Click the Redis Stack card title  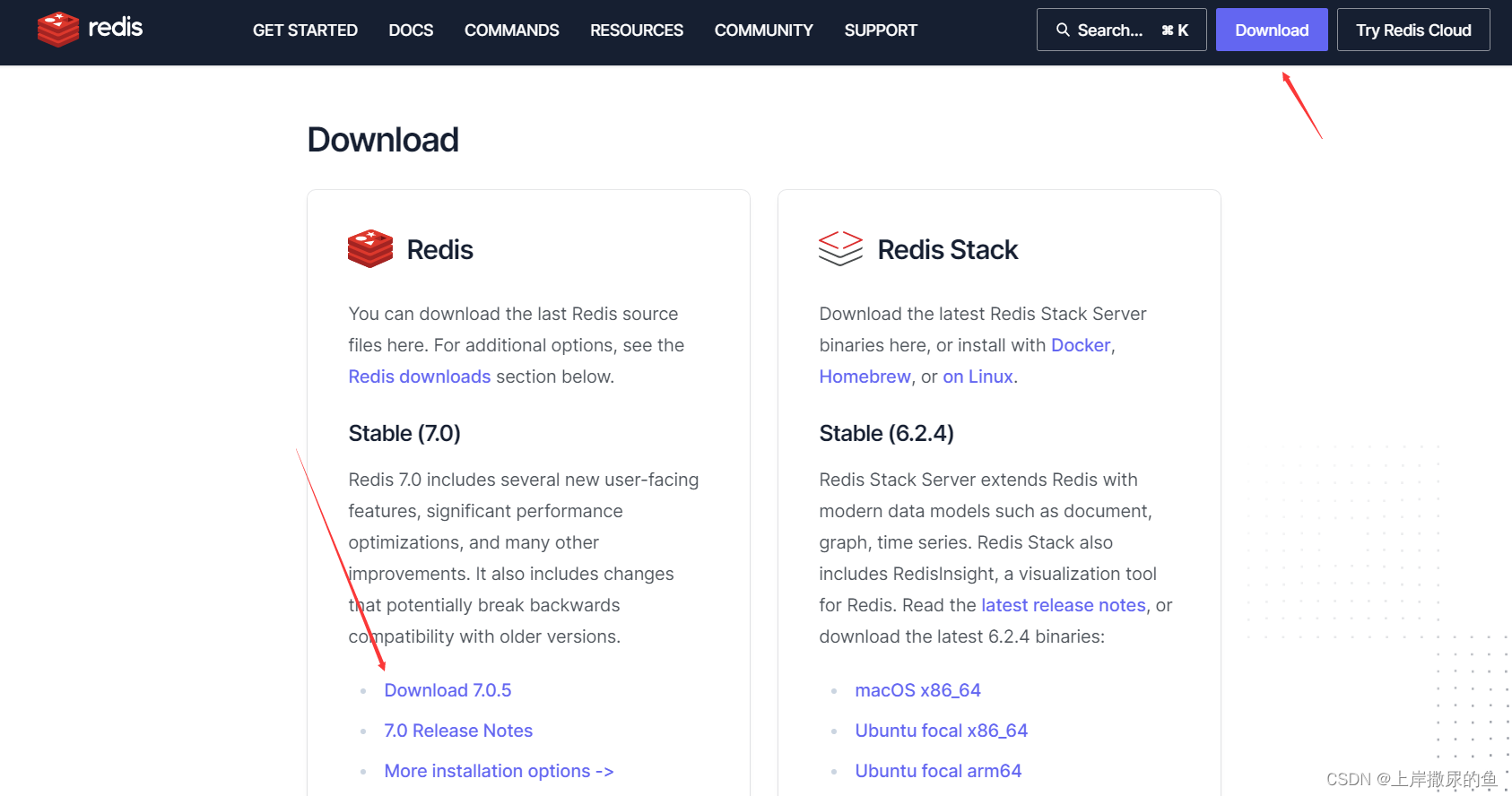(x=947, y=249)
